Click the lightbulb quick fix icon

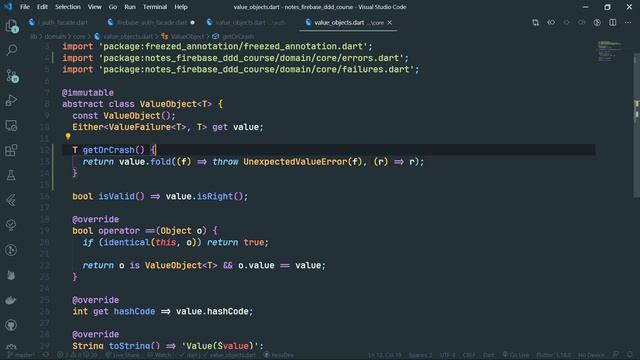[68, 136]
